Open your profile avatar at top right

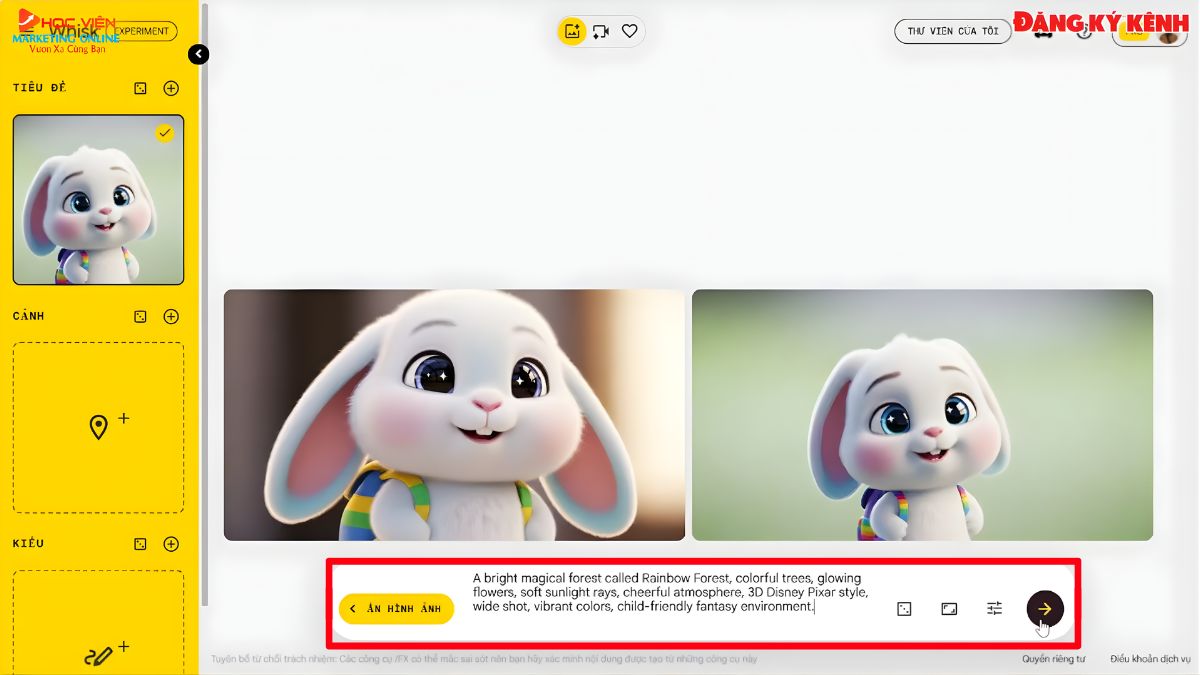(x=1168, y=35)
